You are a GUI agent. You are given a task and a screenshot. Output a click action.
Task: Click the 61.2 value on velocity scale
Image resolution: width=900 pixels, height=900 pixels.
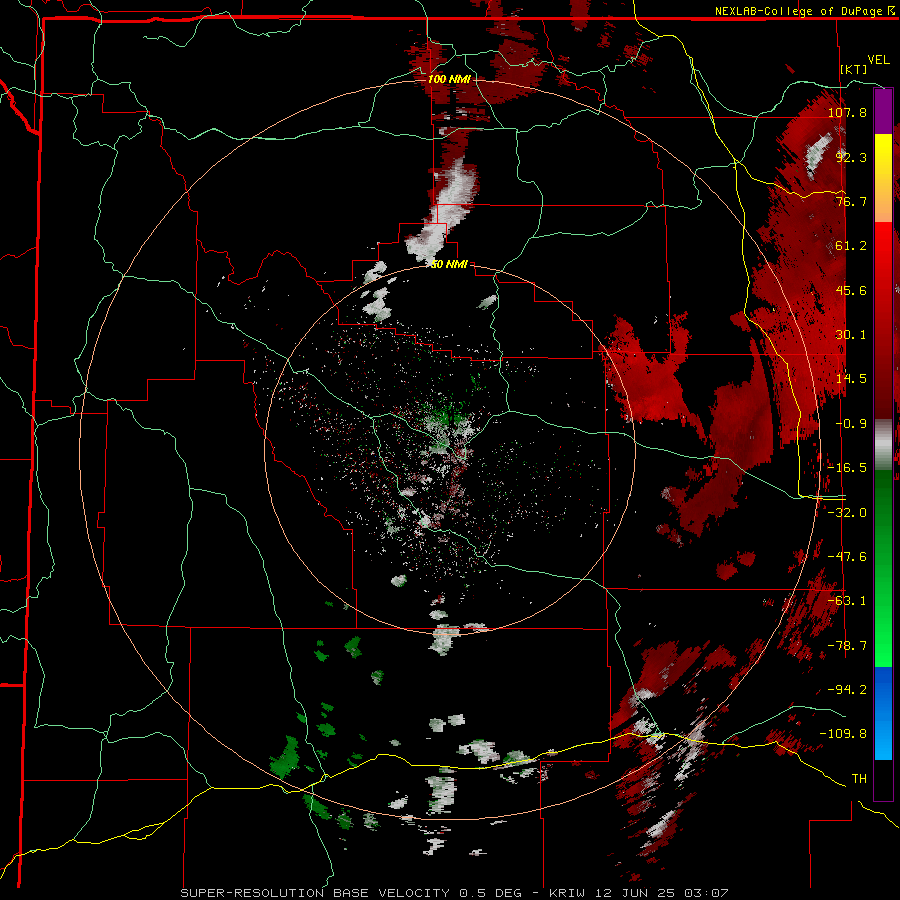(x=851, y=246)
